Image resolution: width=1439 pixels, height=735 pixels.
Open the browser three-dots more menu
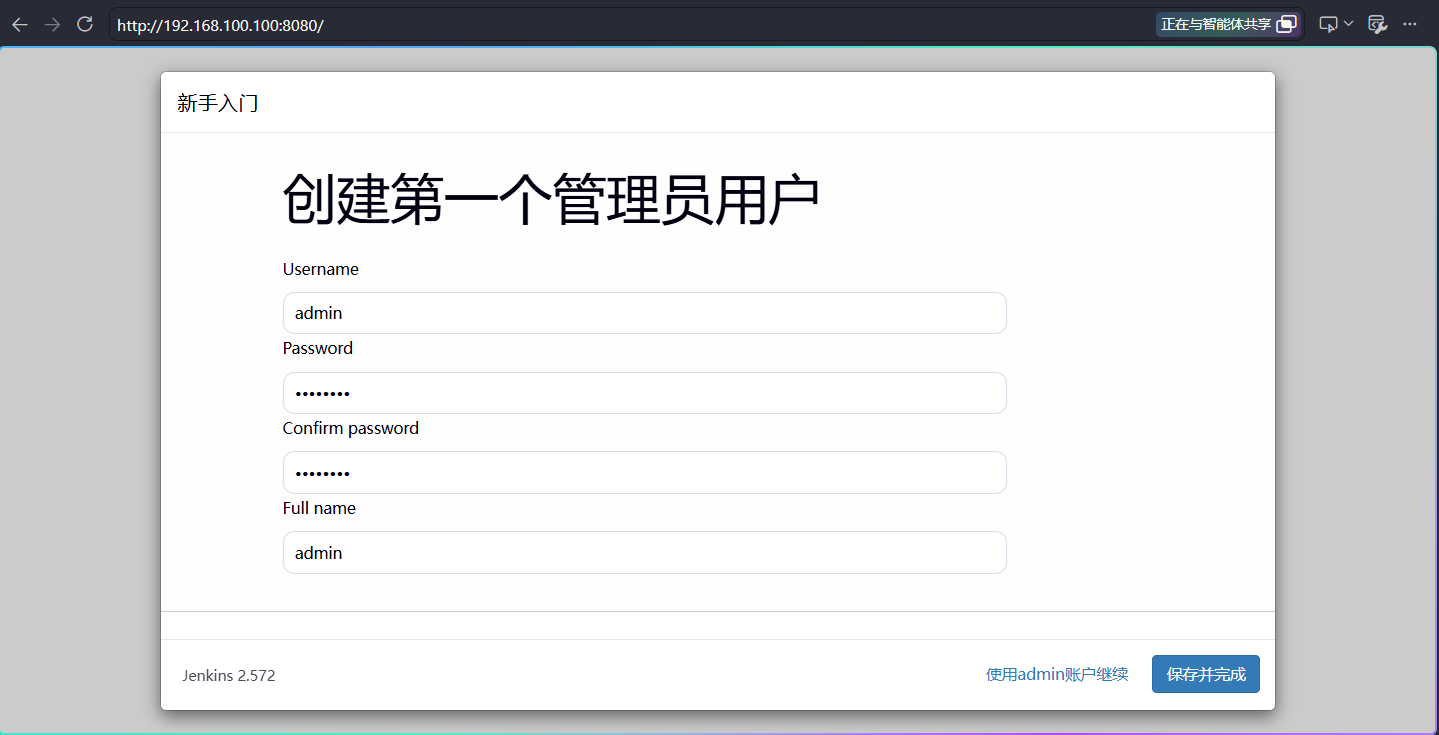point(1410,24)
